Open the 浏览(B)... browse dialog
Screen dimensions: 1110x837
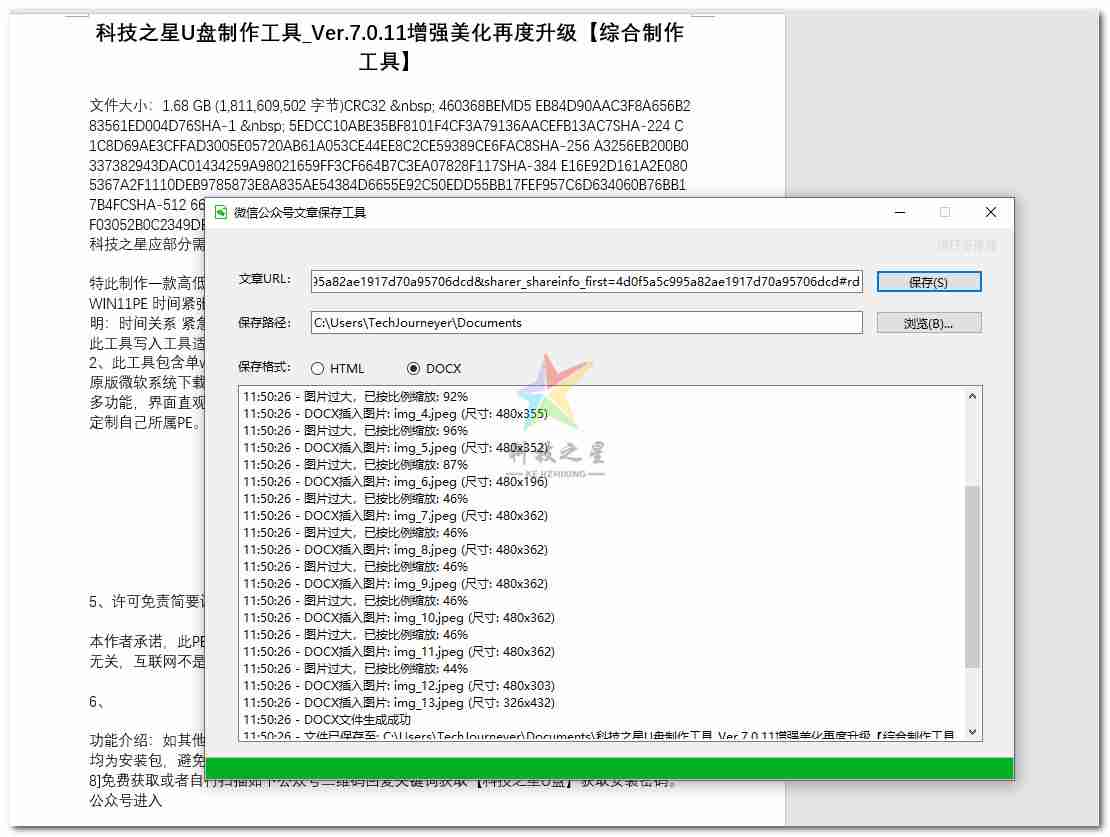tap(928, 322)
